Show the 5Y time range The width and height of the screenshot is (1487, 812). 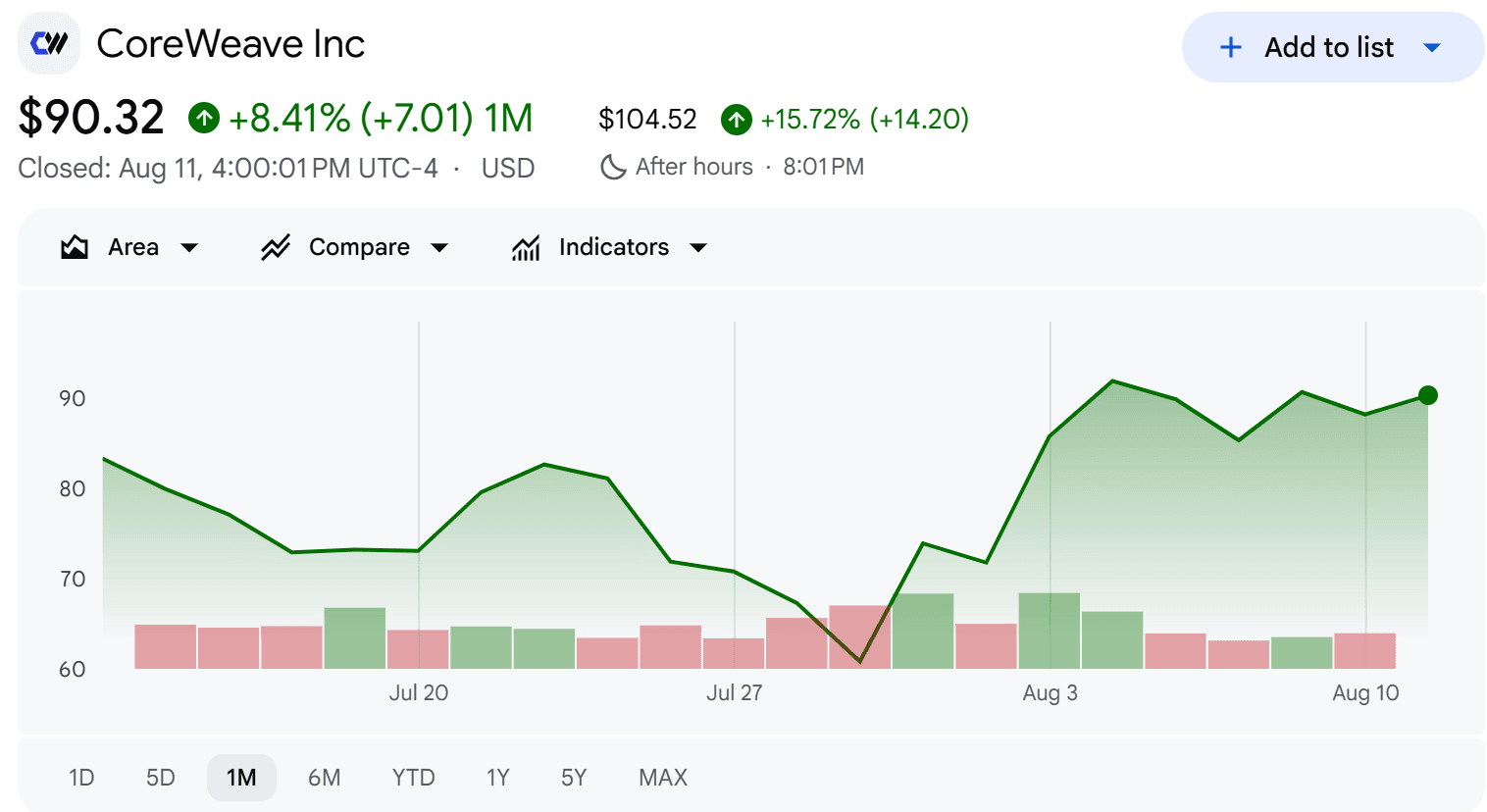[574, 778]
